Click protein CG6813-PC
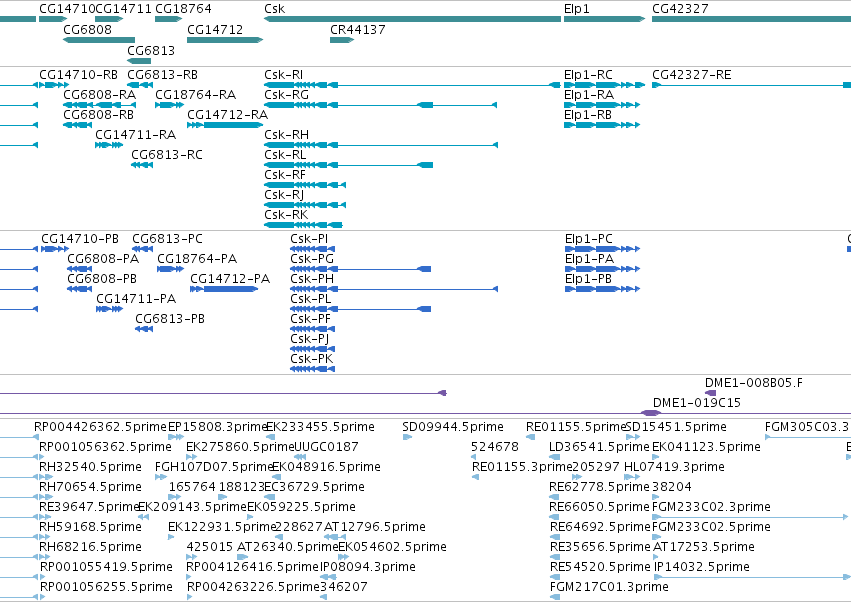The width and height of the screenshot is (851, 602). [x=142, y=249]
